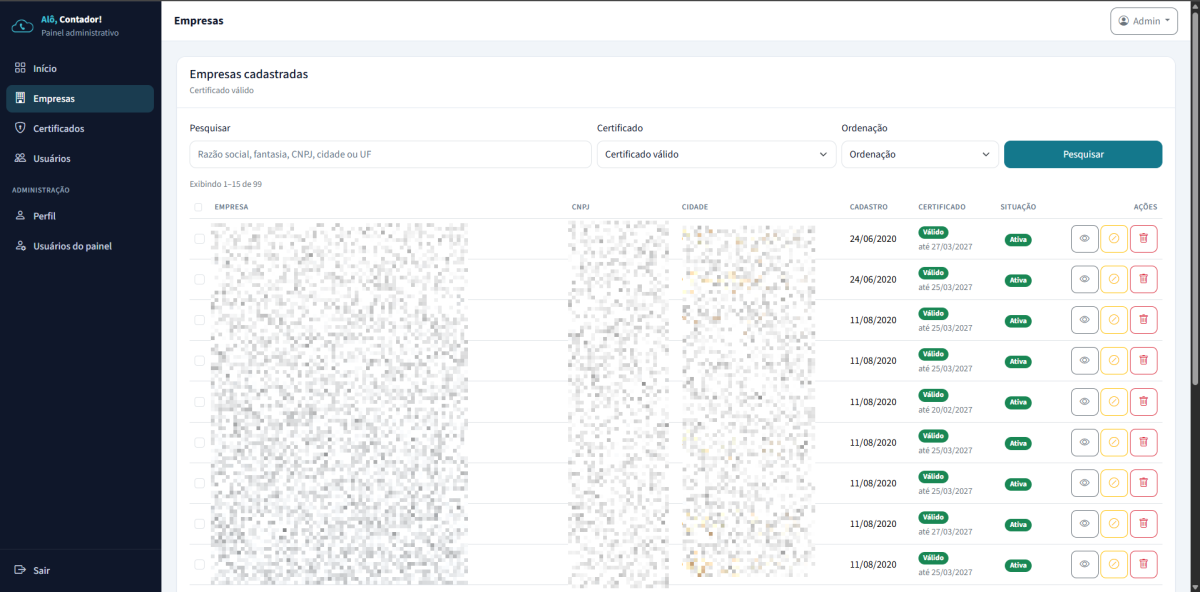View the 24/06/2020 company valid until 25/03/2027
1200x592 pixels.
pyautogui.click(x=1084, y=279)
